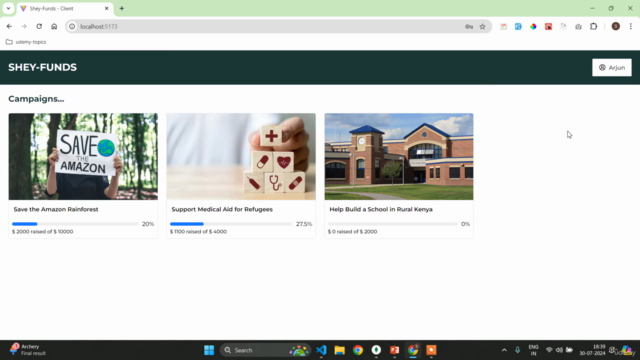Viewport: 640px width, 360px height.
Task: Open File Explorer from taskbar
Action: [x=340, y=350]
